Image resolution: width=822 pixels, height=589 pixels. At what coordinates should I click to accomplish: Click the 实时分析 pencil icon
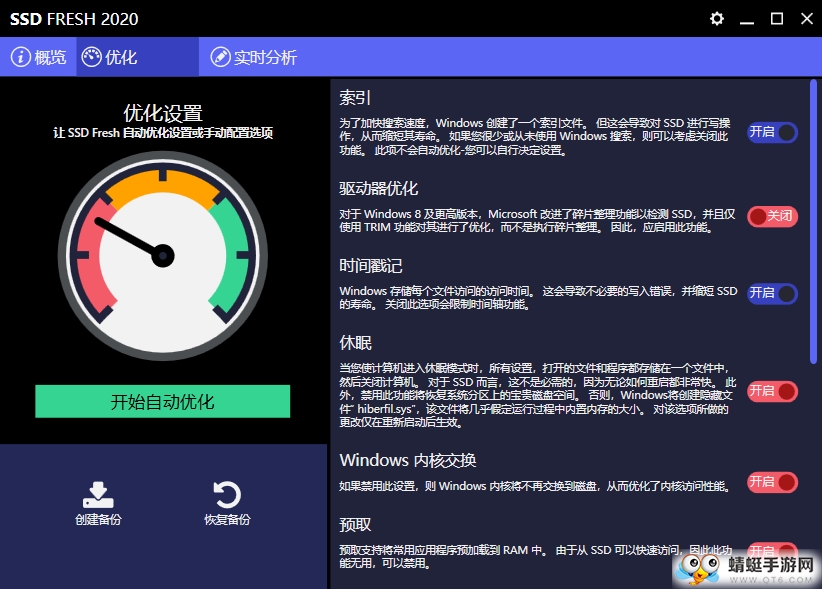[220, 57]
